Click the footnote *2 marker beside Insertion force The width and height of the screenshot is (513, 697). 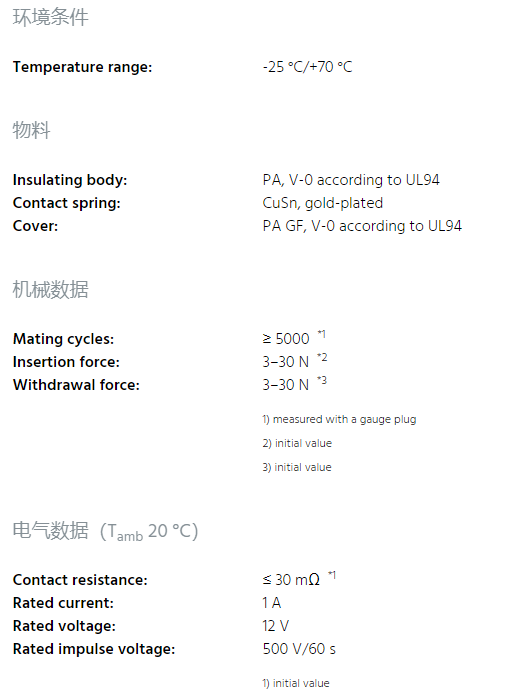[322, 357]
